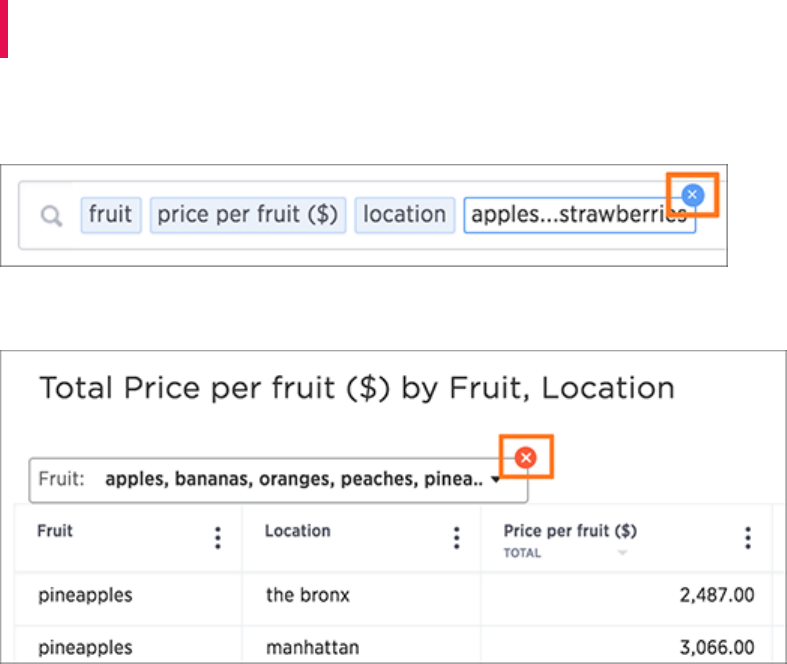Change the TOTAL aggregation label
This screenshot has height=664, width=787.
point(522,553)
